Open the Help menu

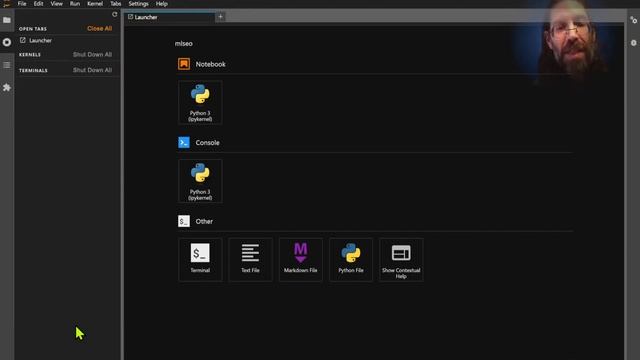point(162,4)
